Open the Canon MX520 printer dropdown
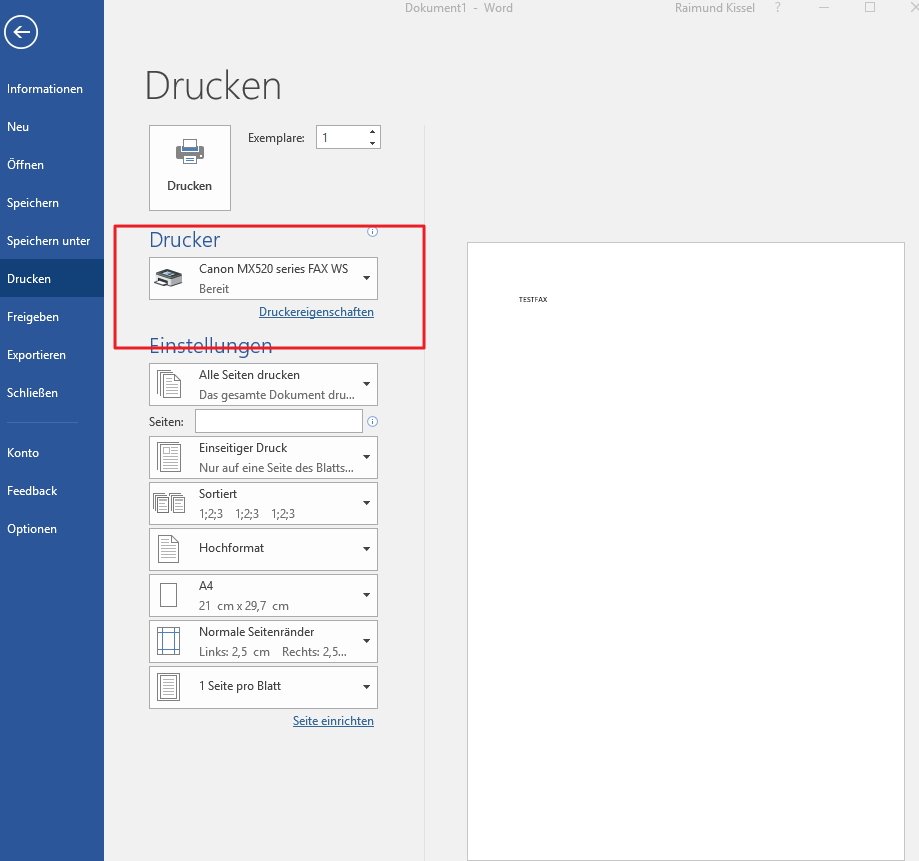919x861 pixels. tap(263, 278)
